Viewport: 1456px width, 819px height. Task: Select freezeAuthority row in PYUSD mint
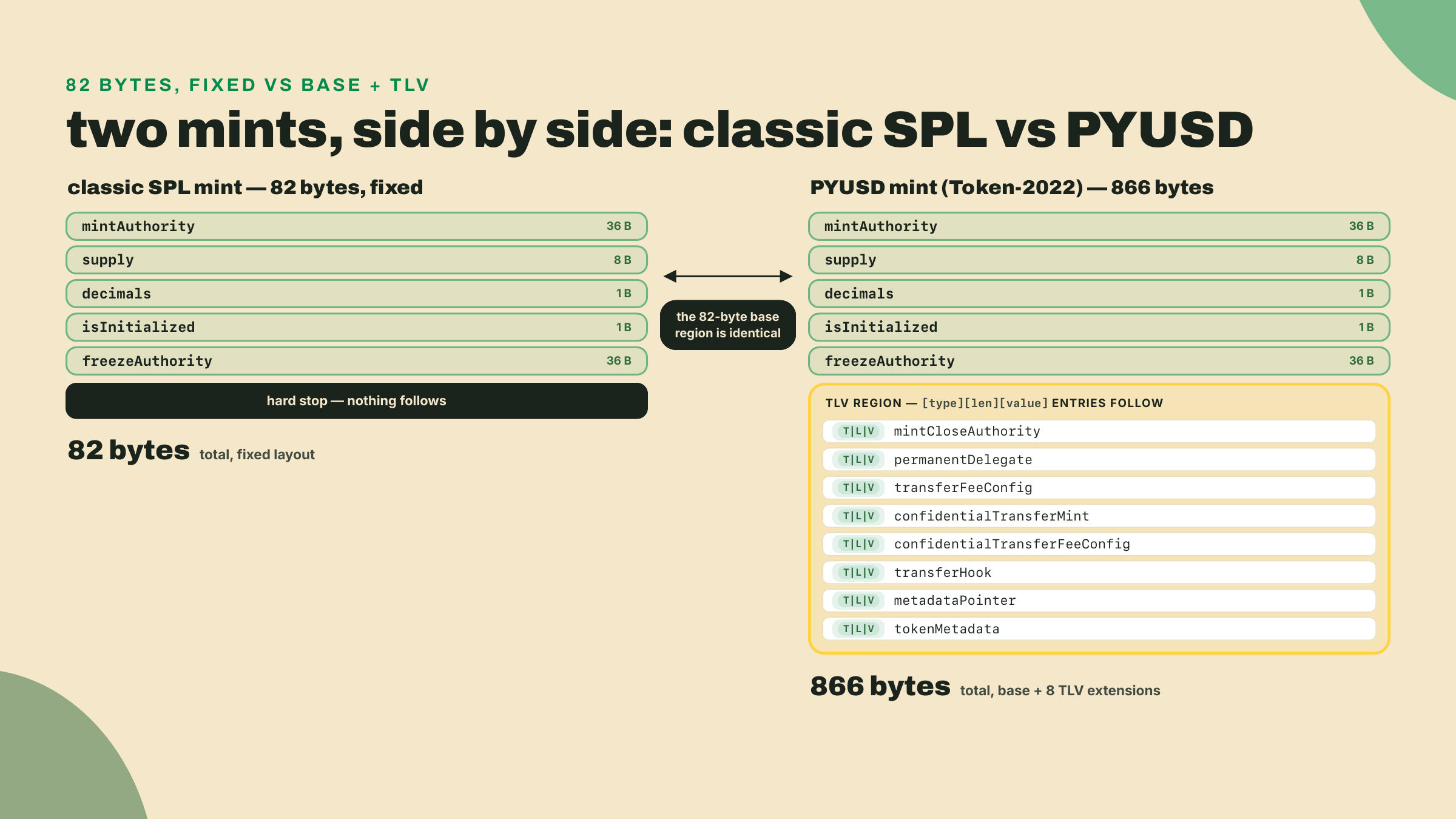[1099, 361]
